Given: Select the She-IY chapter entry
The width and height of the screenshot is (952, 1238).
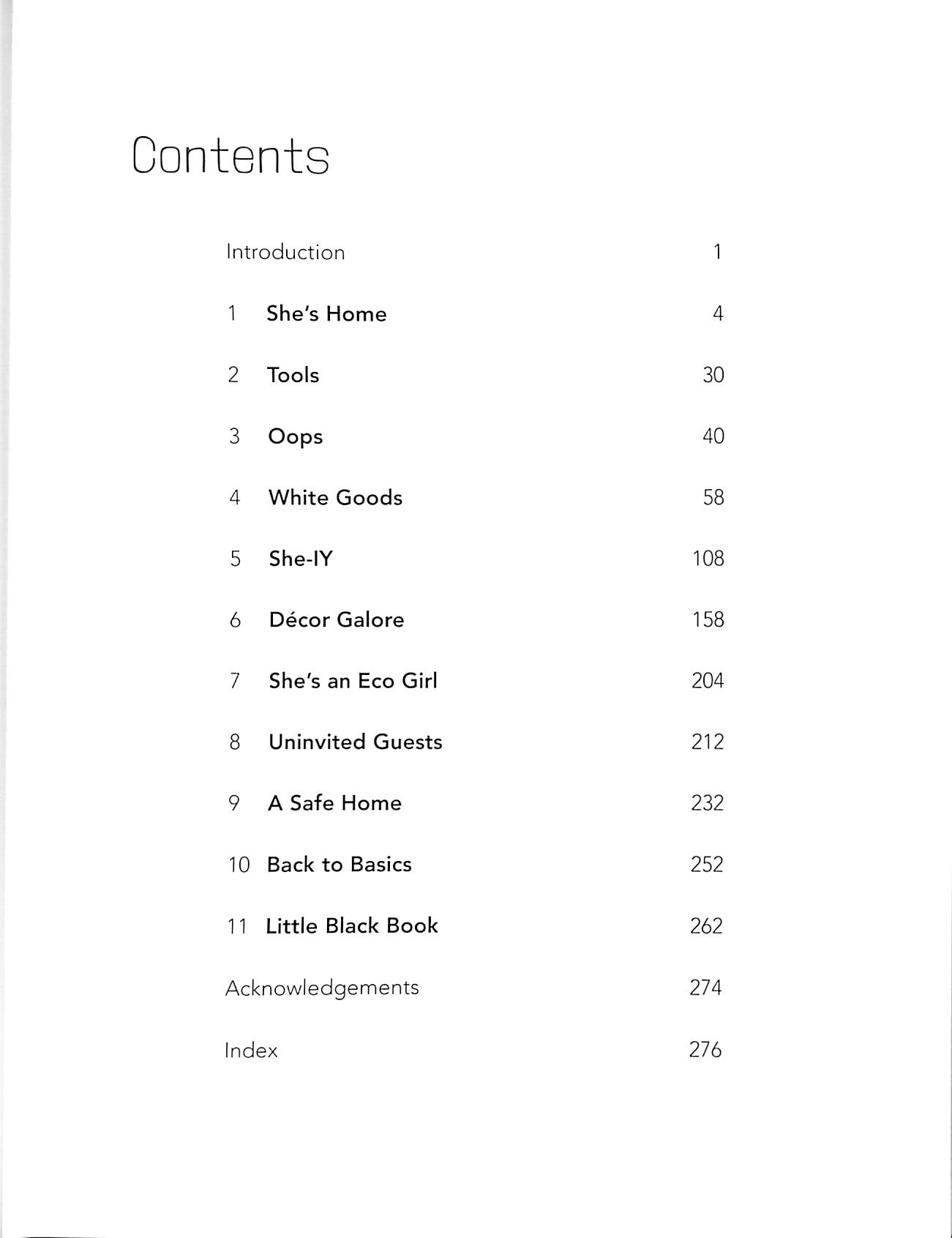Looking at the screenshot, I should 301,559.
